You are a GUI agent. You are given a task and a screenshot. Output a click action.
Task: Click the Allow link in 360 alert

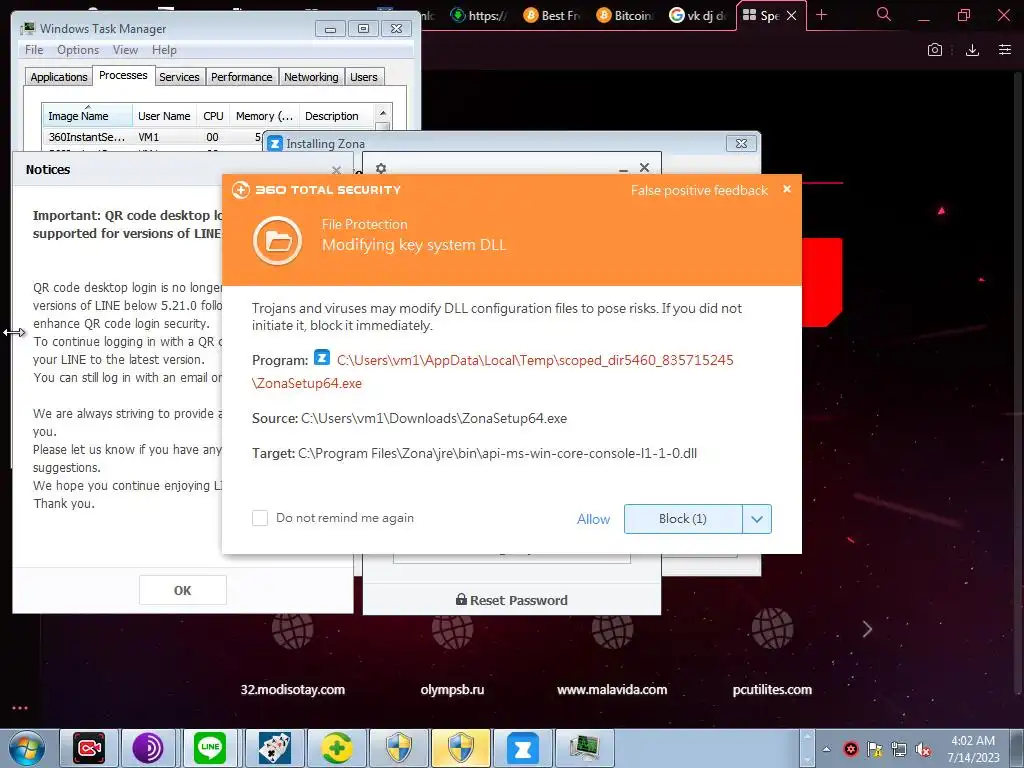(x=593, y=519)
